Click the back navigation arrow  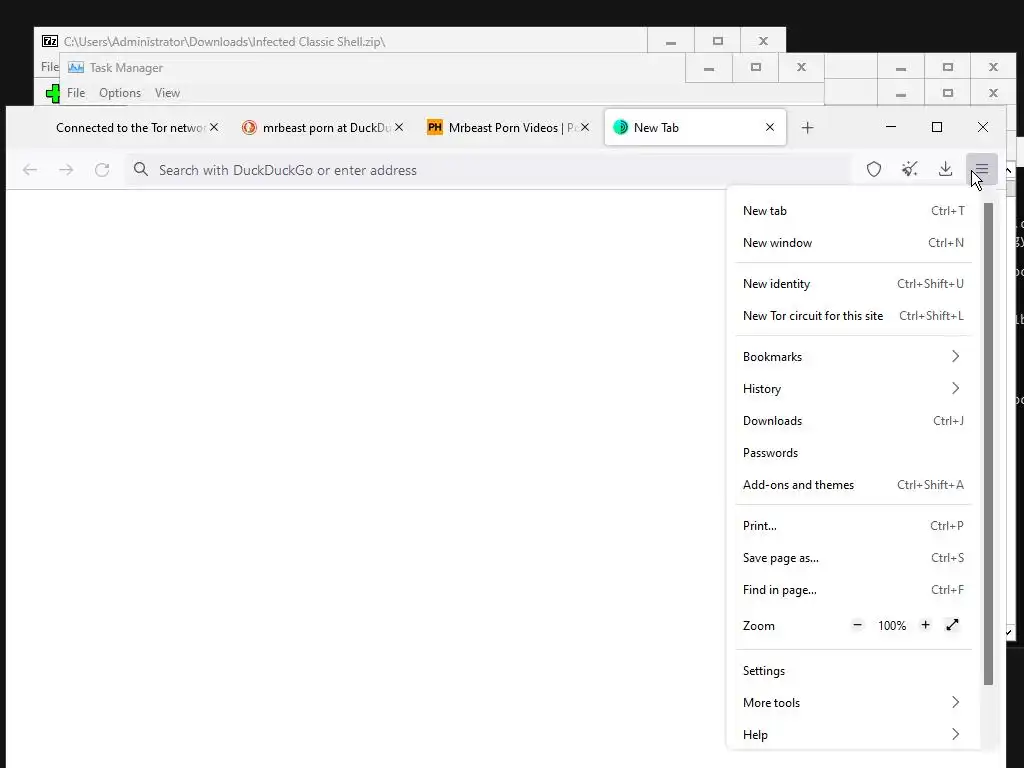click(30, 170)
